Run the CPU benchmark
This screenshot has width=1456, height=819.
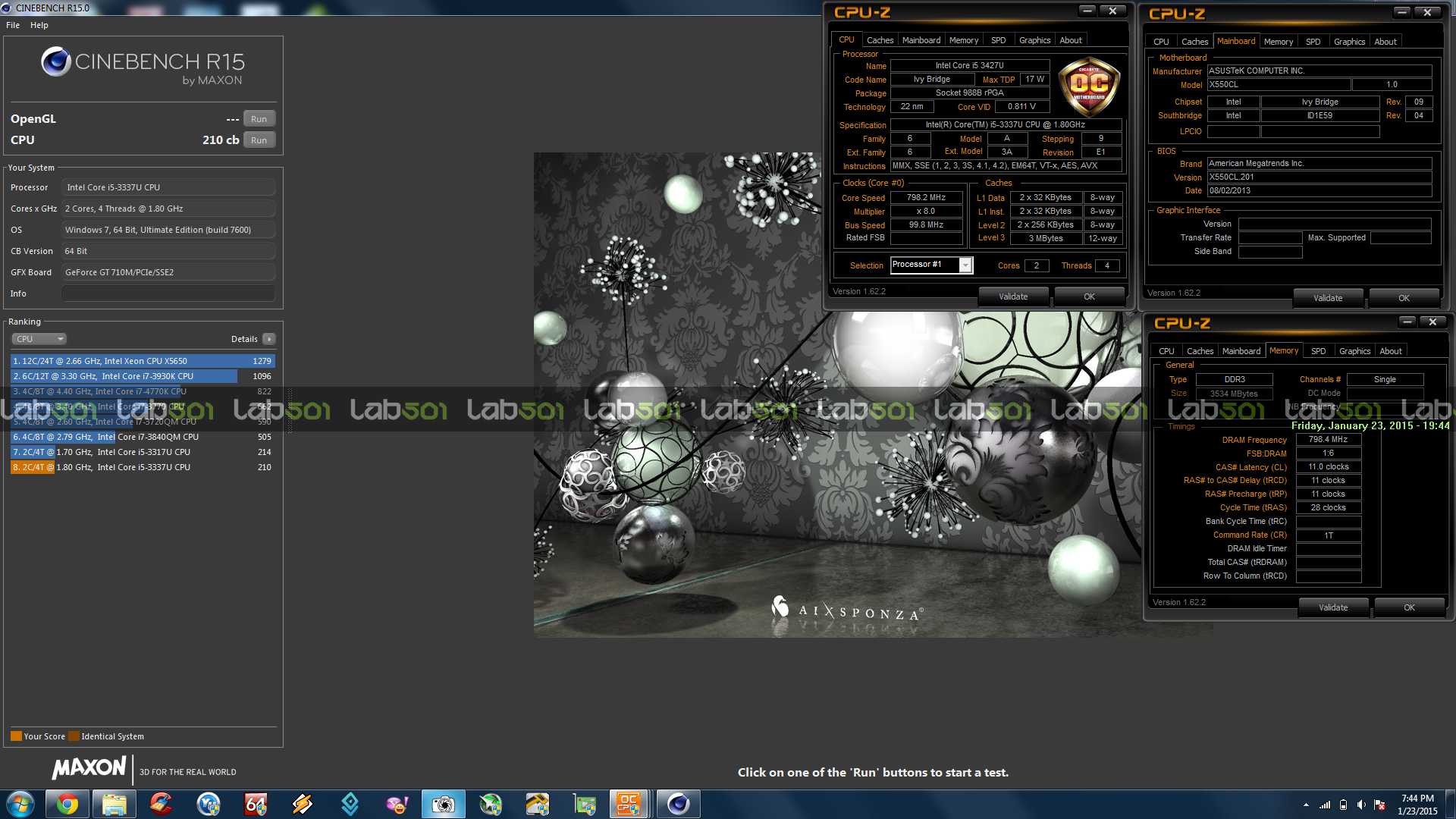[x=259, y=140]
